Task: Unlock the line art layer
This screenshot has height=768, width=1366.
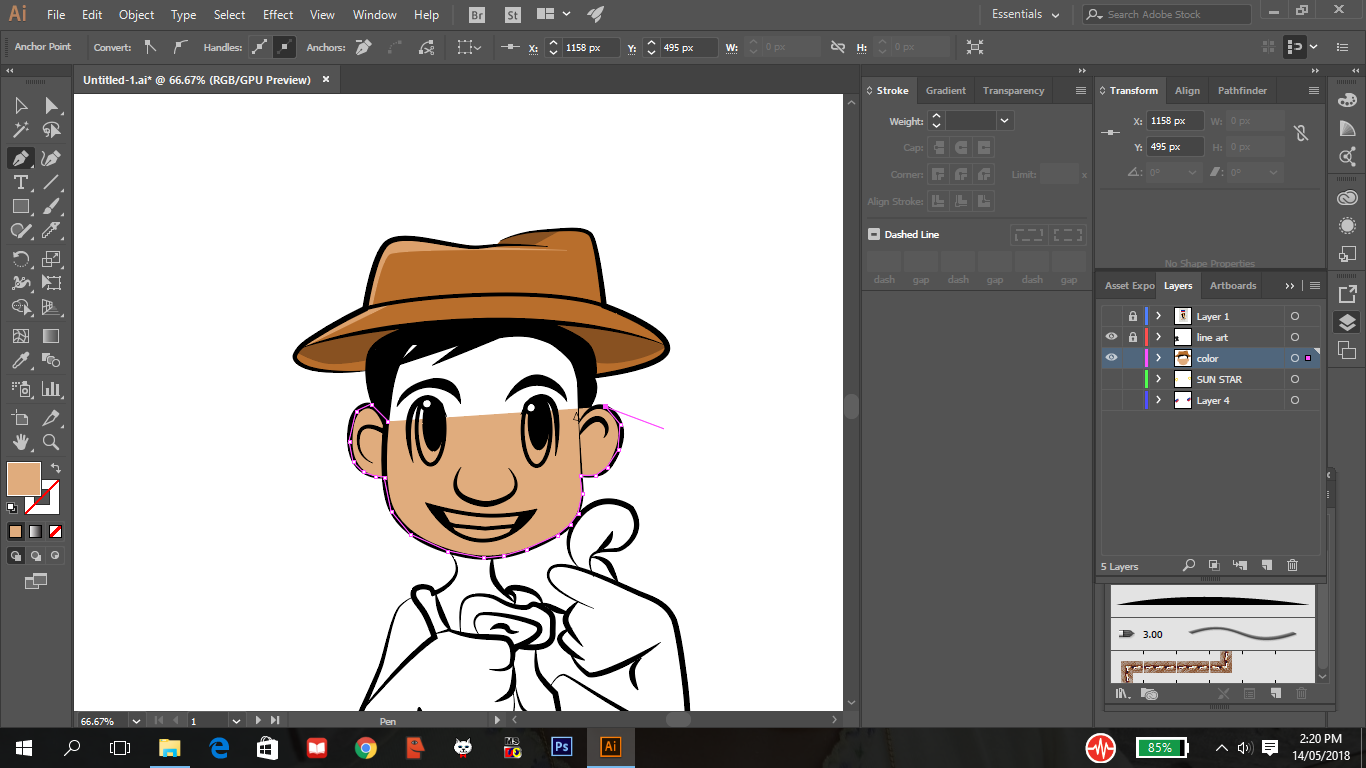Action: pyautogui.click(x=1132, y=337)
